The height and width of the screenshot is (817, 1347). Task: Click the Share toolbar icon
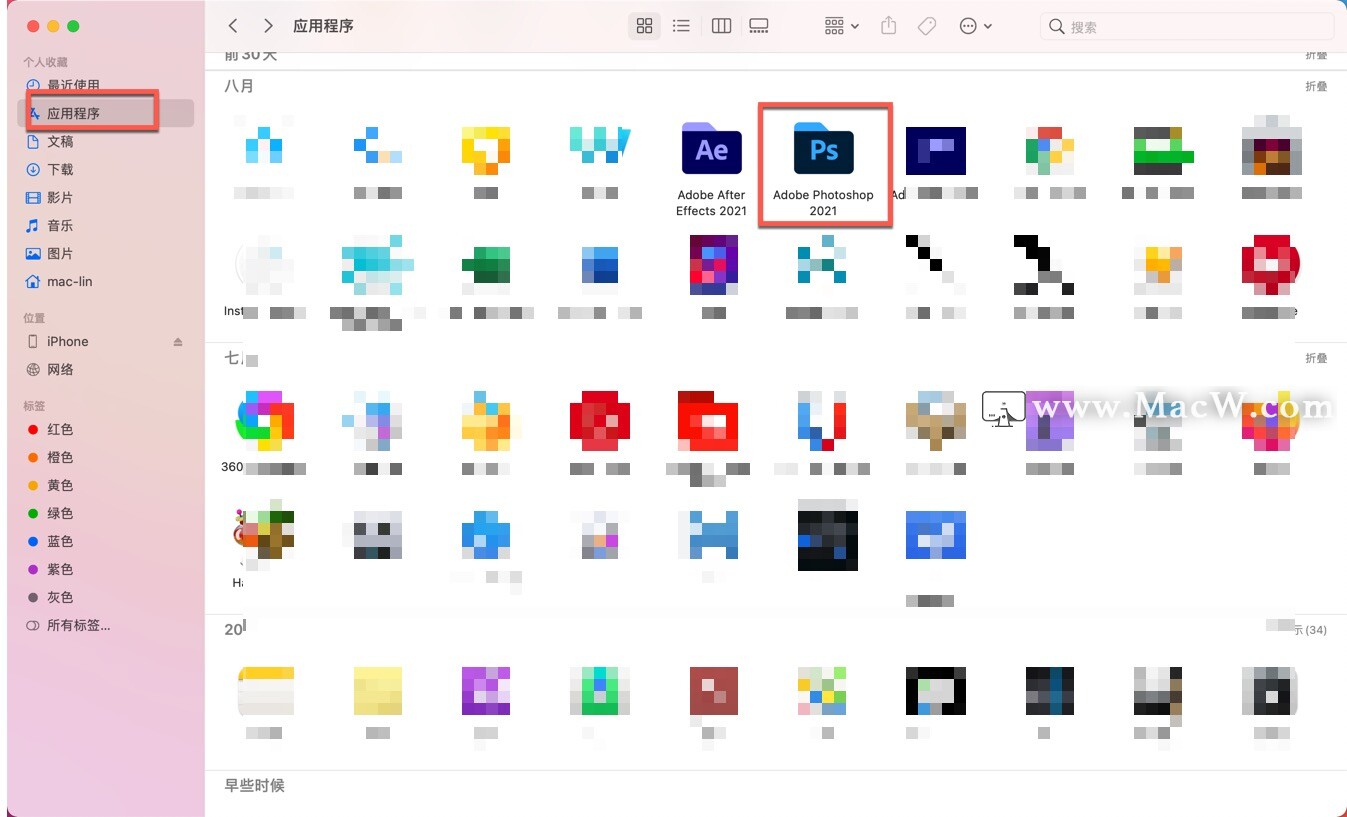(x=889, y=26)
